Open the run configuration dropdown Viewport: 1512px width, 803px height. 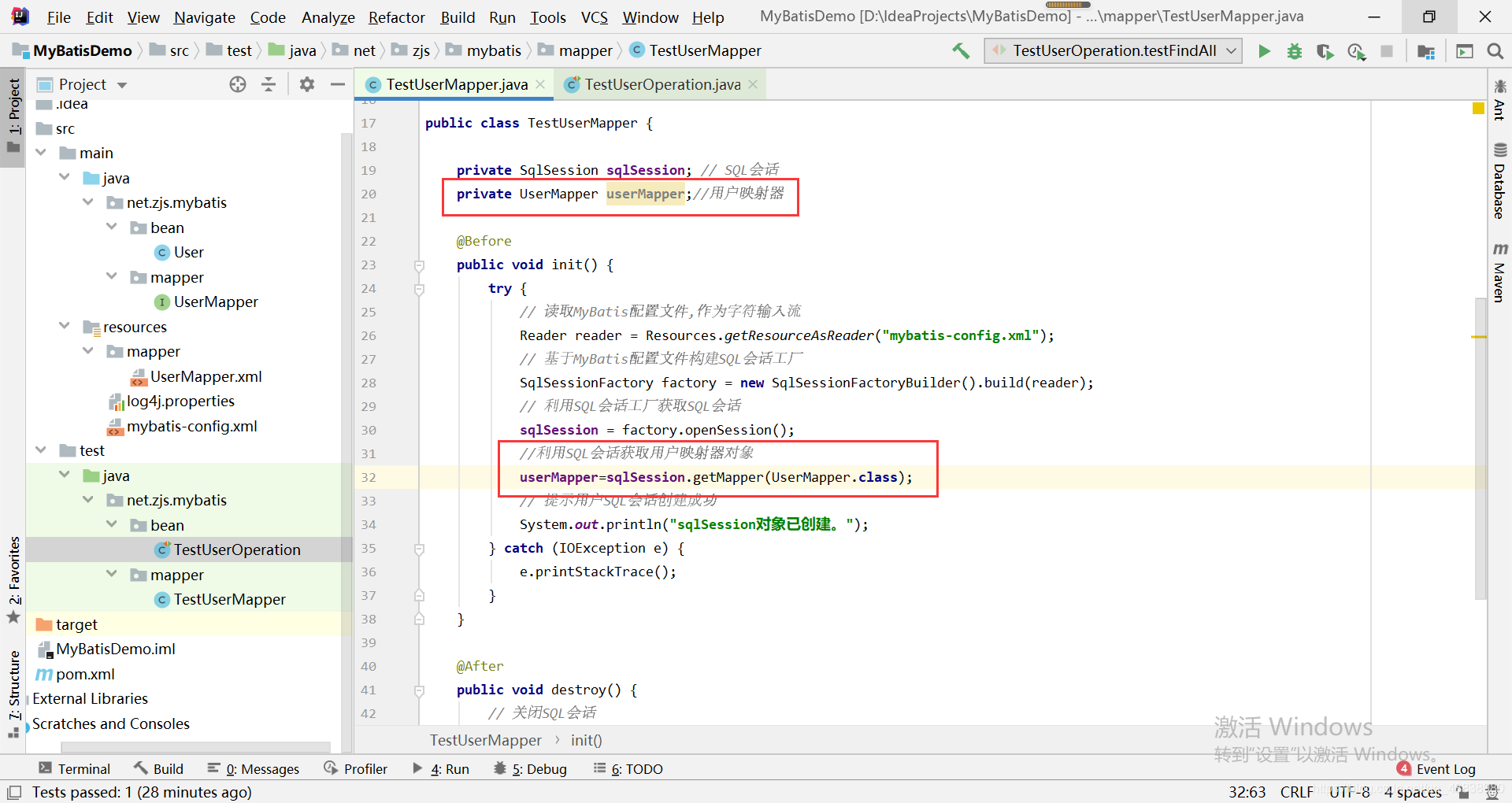[x=1114, y=51]
